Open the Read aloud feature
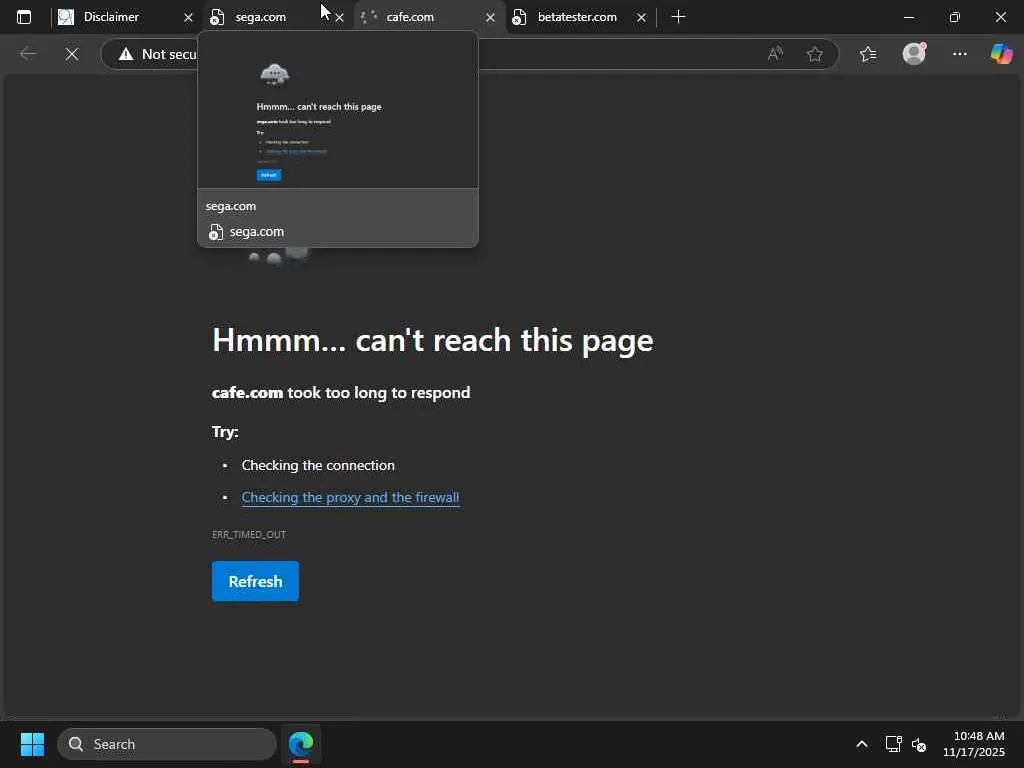This screenshot has height=768, width=1024. click(x=775, y=54)
